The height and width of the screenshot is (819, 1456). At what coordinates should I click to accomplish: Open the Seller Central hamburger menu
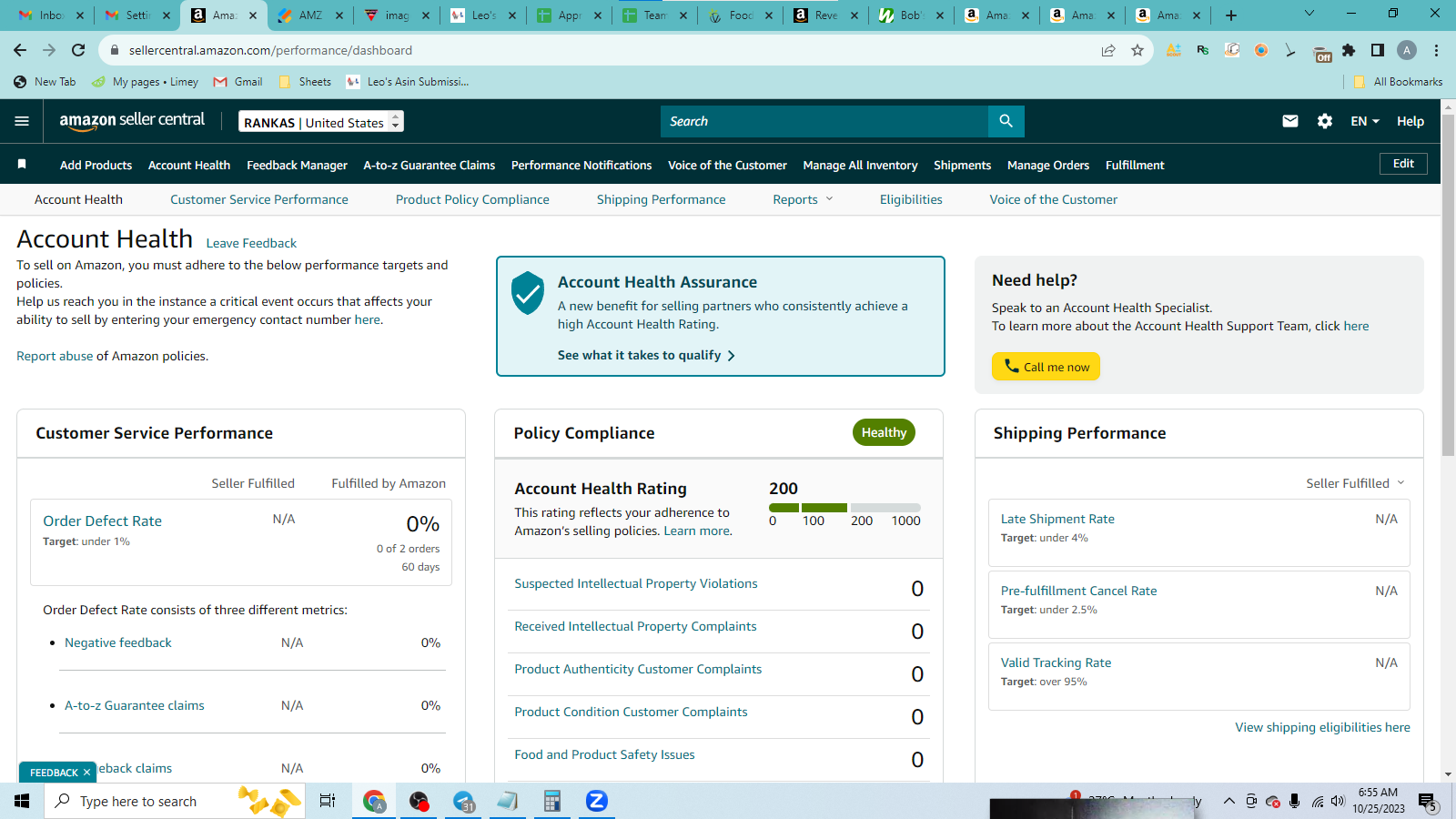(22, 121)
